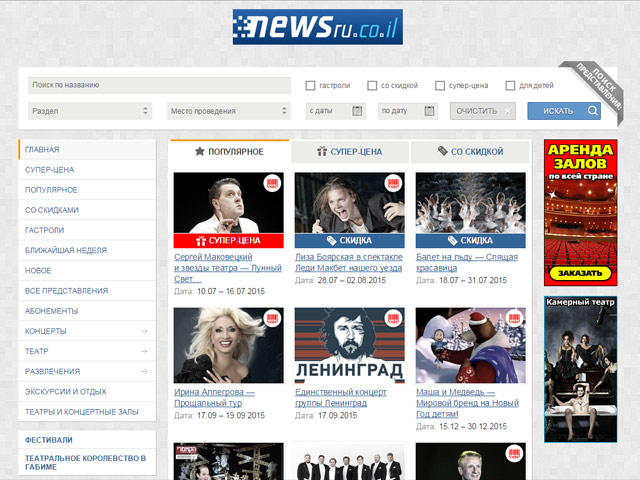The image size is (640, 480).
Task: Open Все представления sidebar item
Action: (x=87, y=291)
